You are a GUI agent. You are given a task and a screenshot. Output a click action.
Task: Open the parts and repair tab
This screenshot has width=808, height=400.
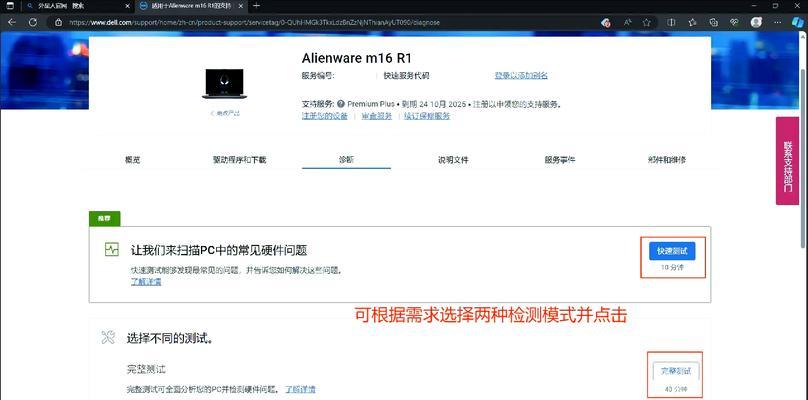coord(667,160)
